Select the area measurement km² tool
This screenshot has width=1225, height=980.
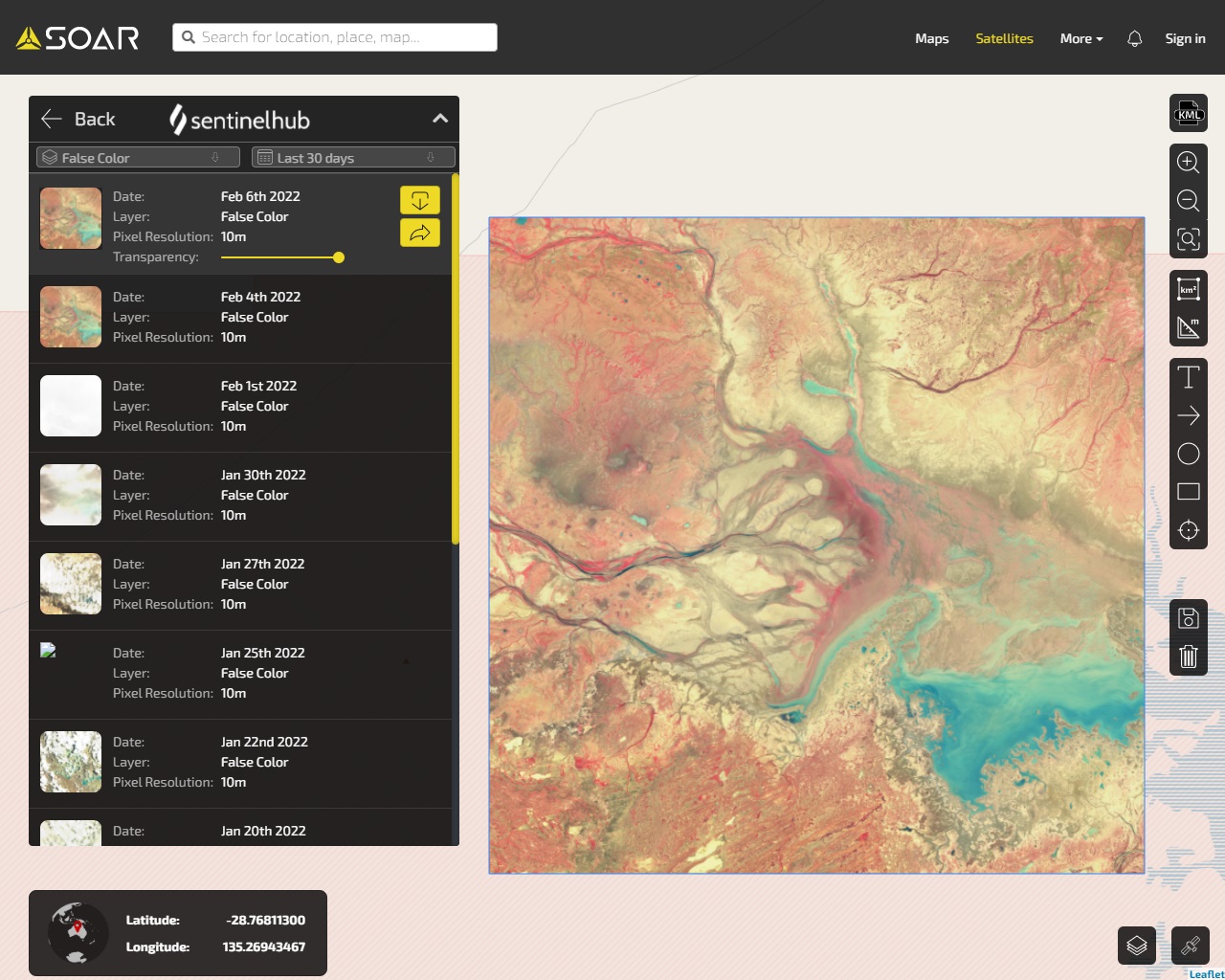(x=1189, y=289)
